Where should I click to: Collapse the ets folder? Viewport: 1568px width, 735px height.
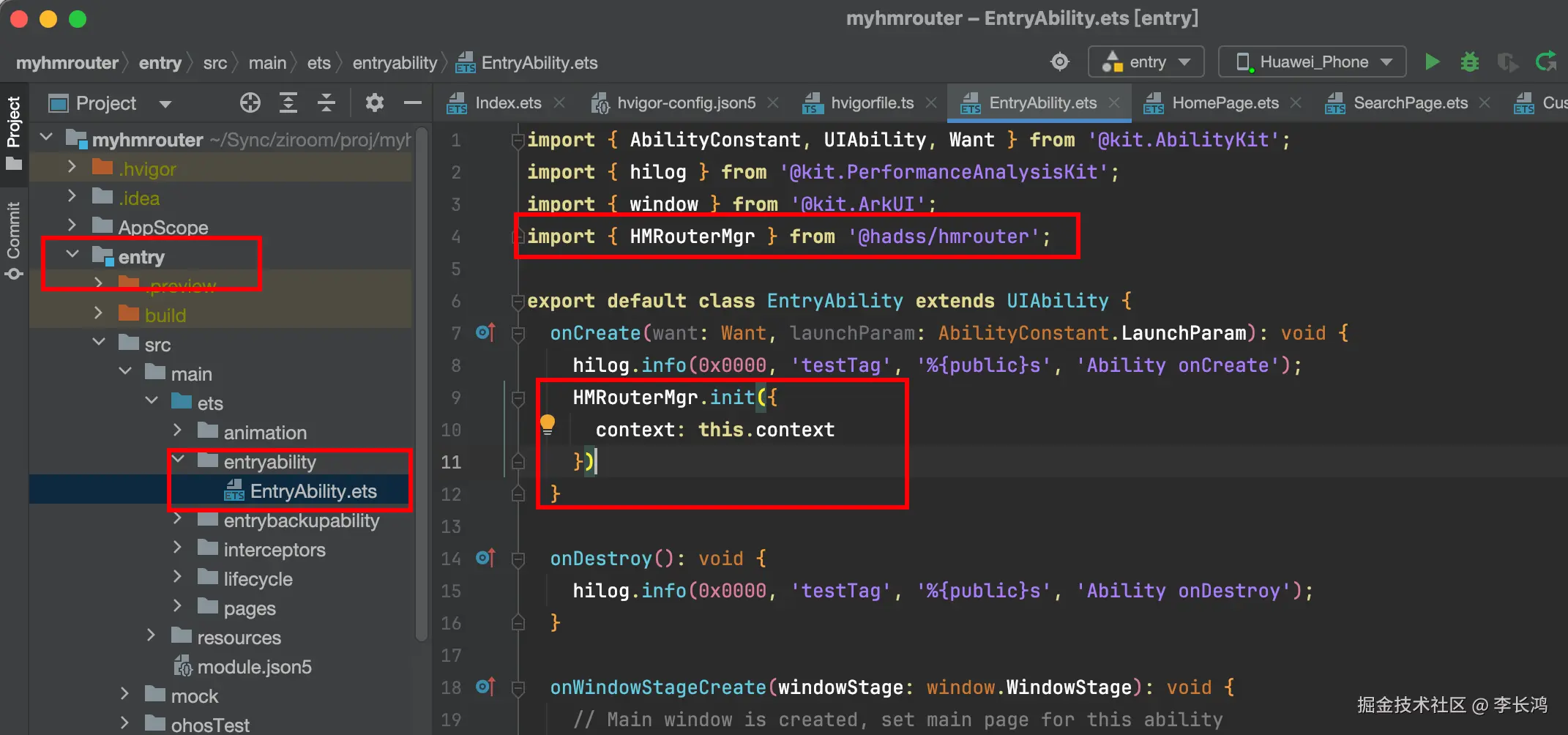click(152, 402)
